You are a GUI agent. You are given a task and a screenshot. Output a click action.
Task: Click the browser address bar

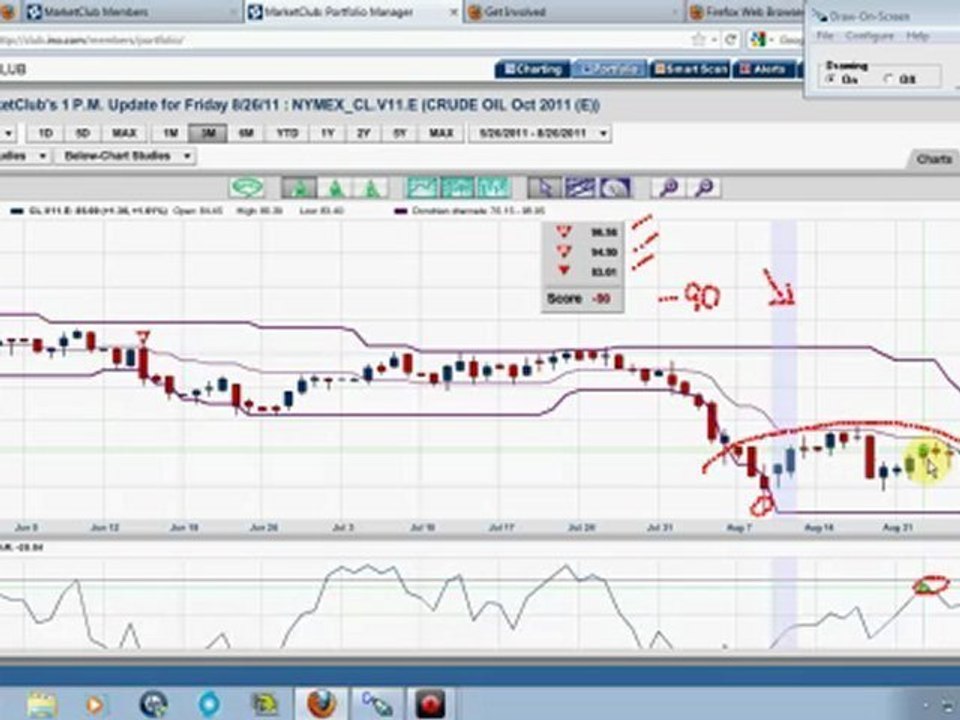343,40
